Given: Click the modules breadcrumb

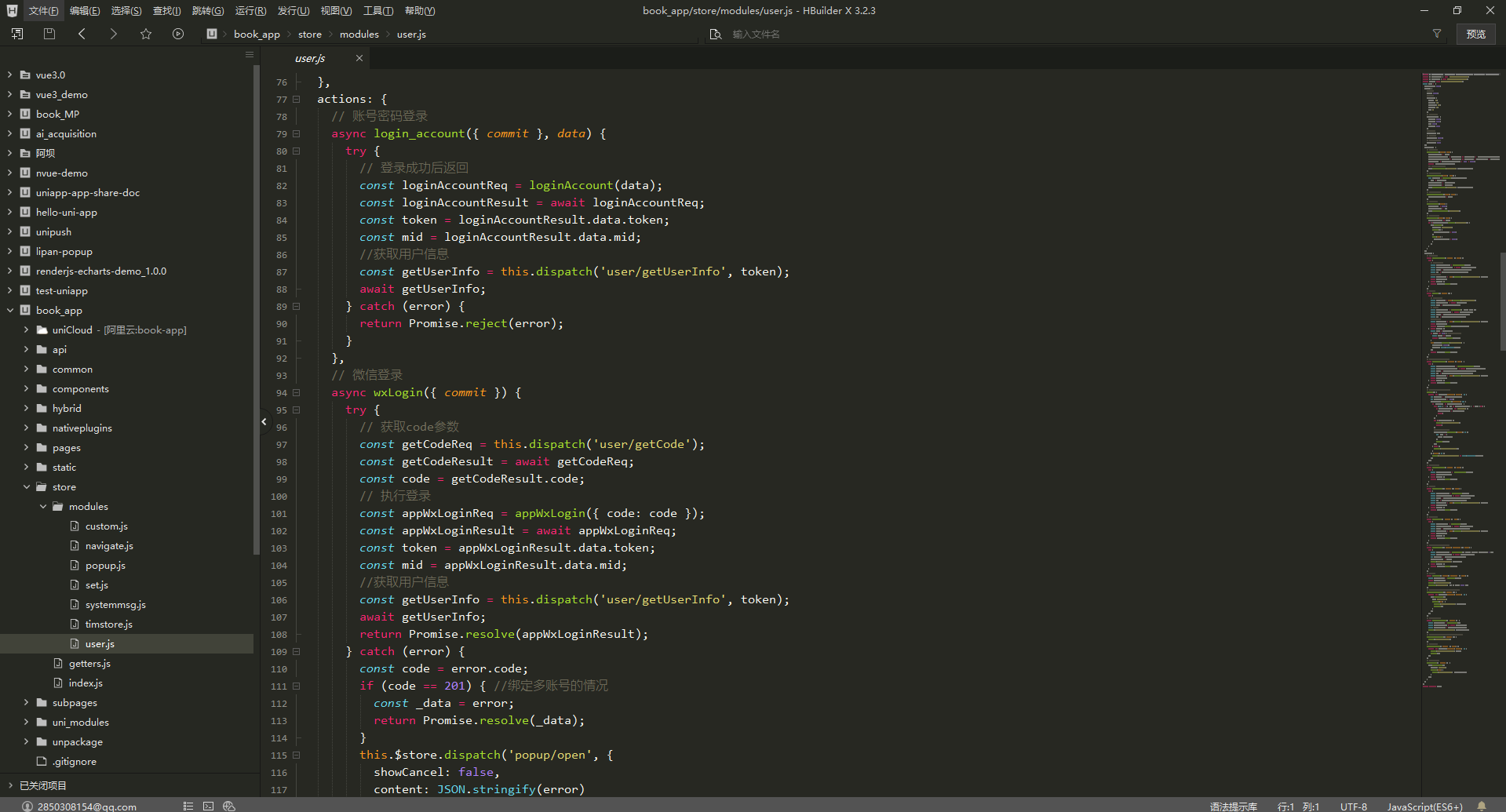Looking at the screenshot, I should point(359,35).
